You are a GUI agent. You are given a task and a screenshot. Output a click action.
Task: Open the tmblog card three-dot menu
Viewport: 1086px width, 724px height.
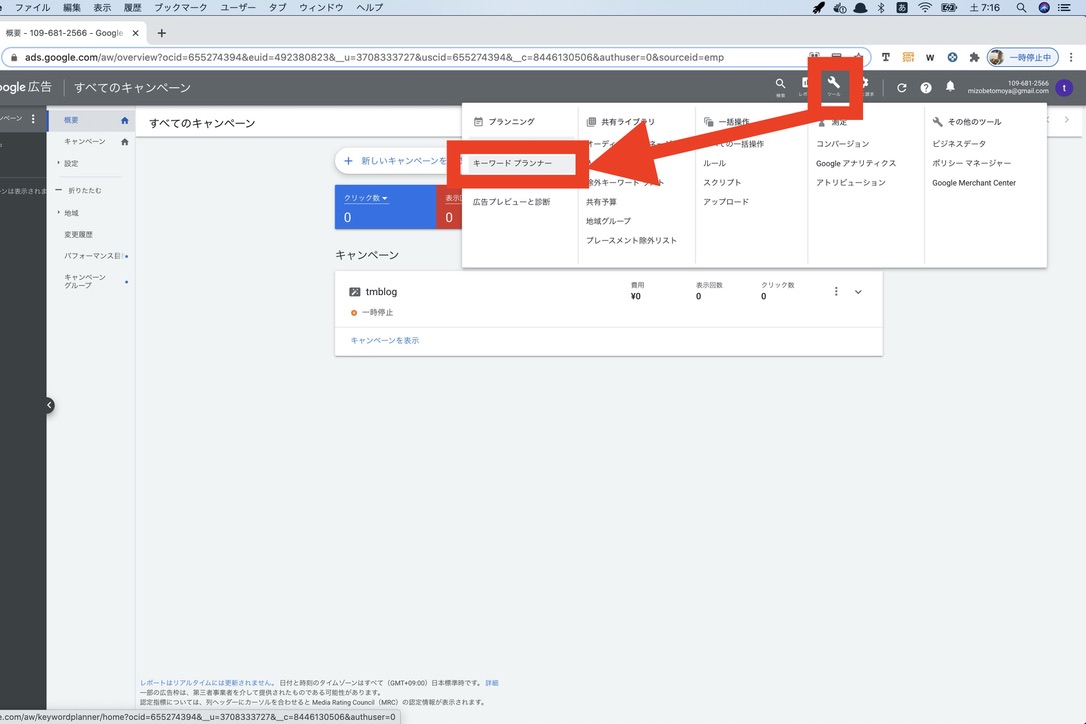click(x=836, y=292)
